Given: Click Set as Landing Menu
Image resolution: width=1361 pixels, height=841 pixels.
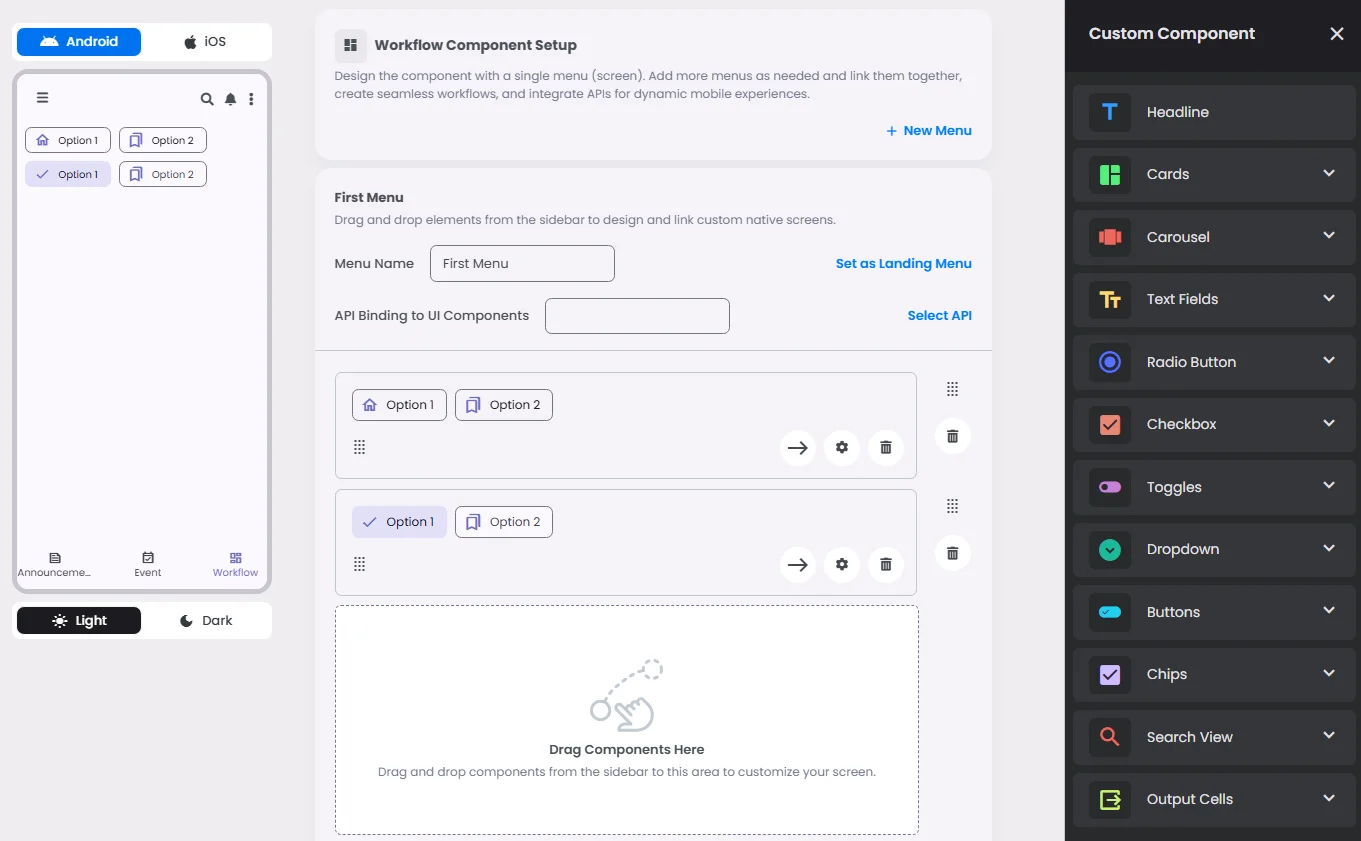Looking at the screenshot, I should click(x=903, y=264).
